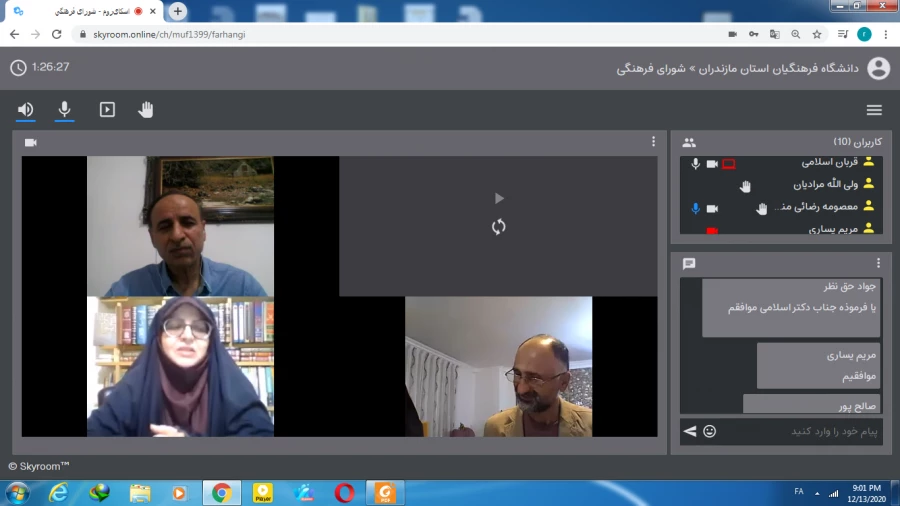Open the video panel three-dot options menu
The height and width of the screenshot is (506, 900).
point(653,142)
